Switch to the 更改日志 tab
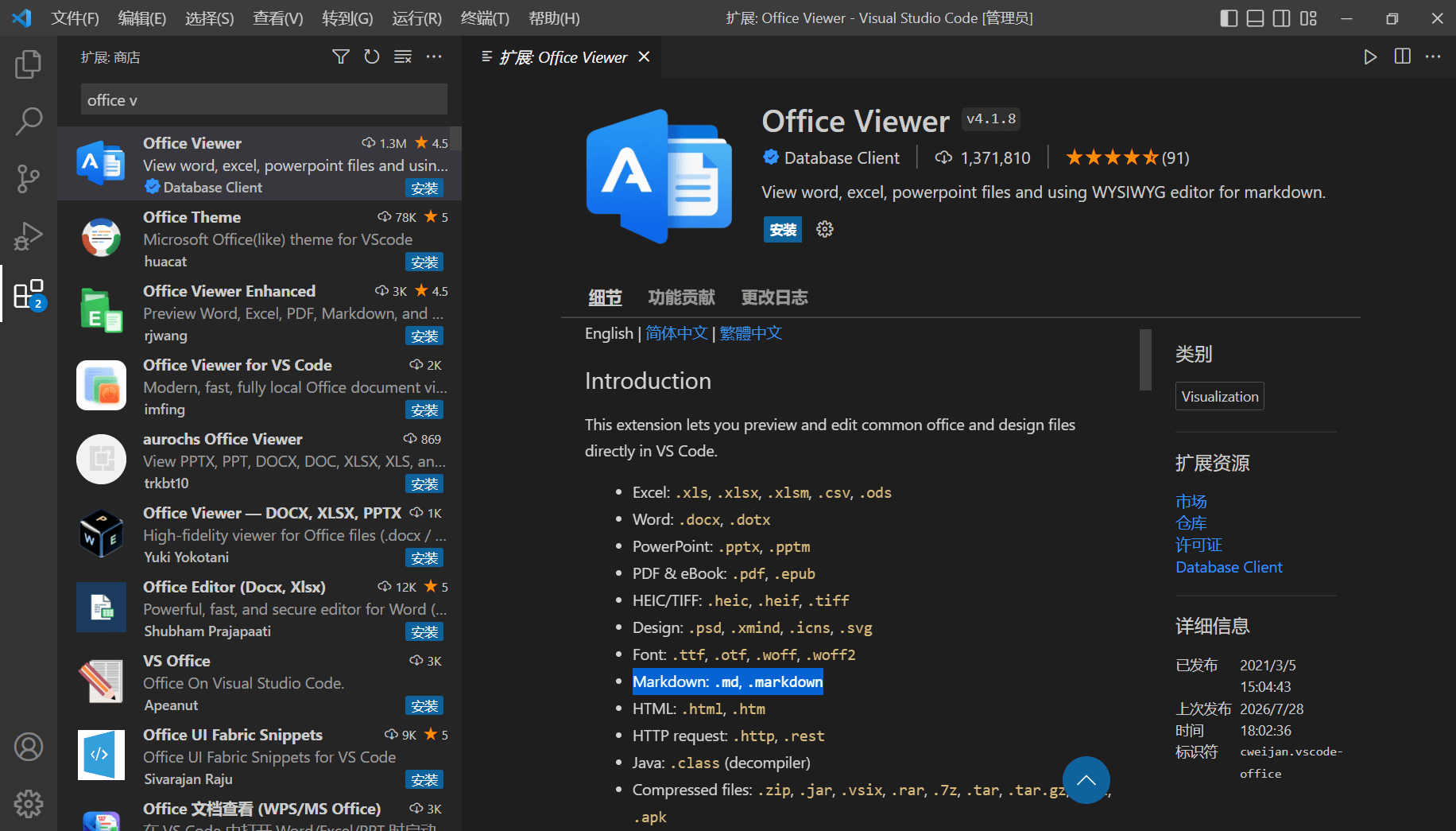Screen dimensions: 1456x831 pyautogui.click(x=775, y=297)
